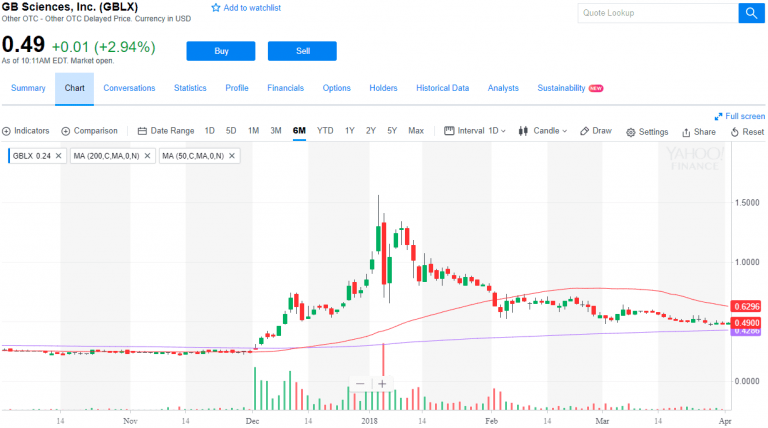
Task: Open the Profile tab
Action: tap(237, 88)
